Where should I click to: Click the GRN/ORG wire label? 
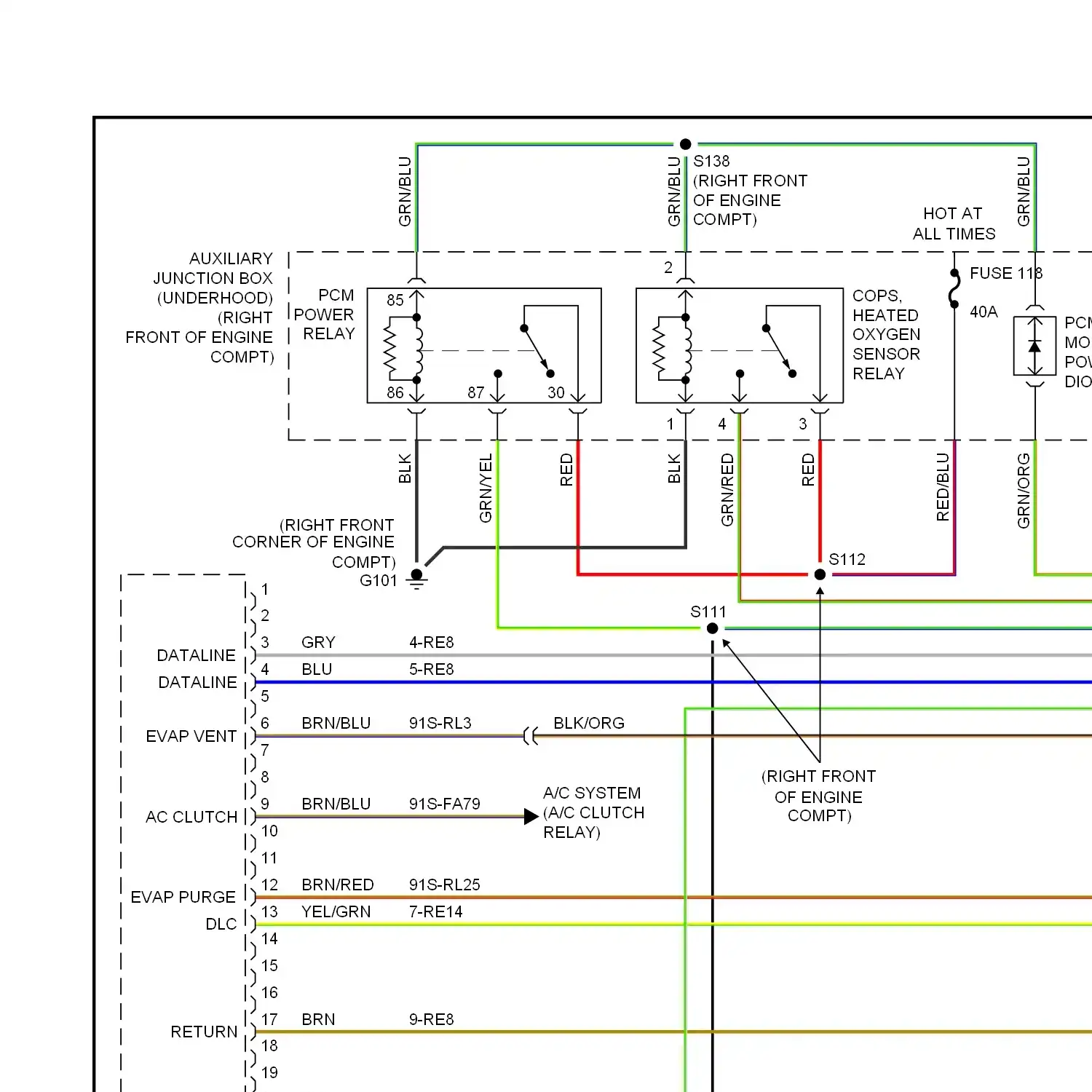[x=1024, y=491]
